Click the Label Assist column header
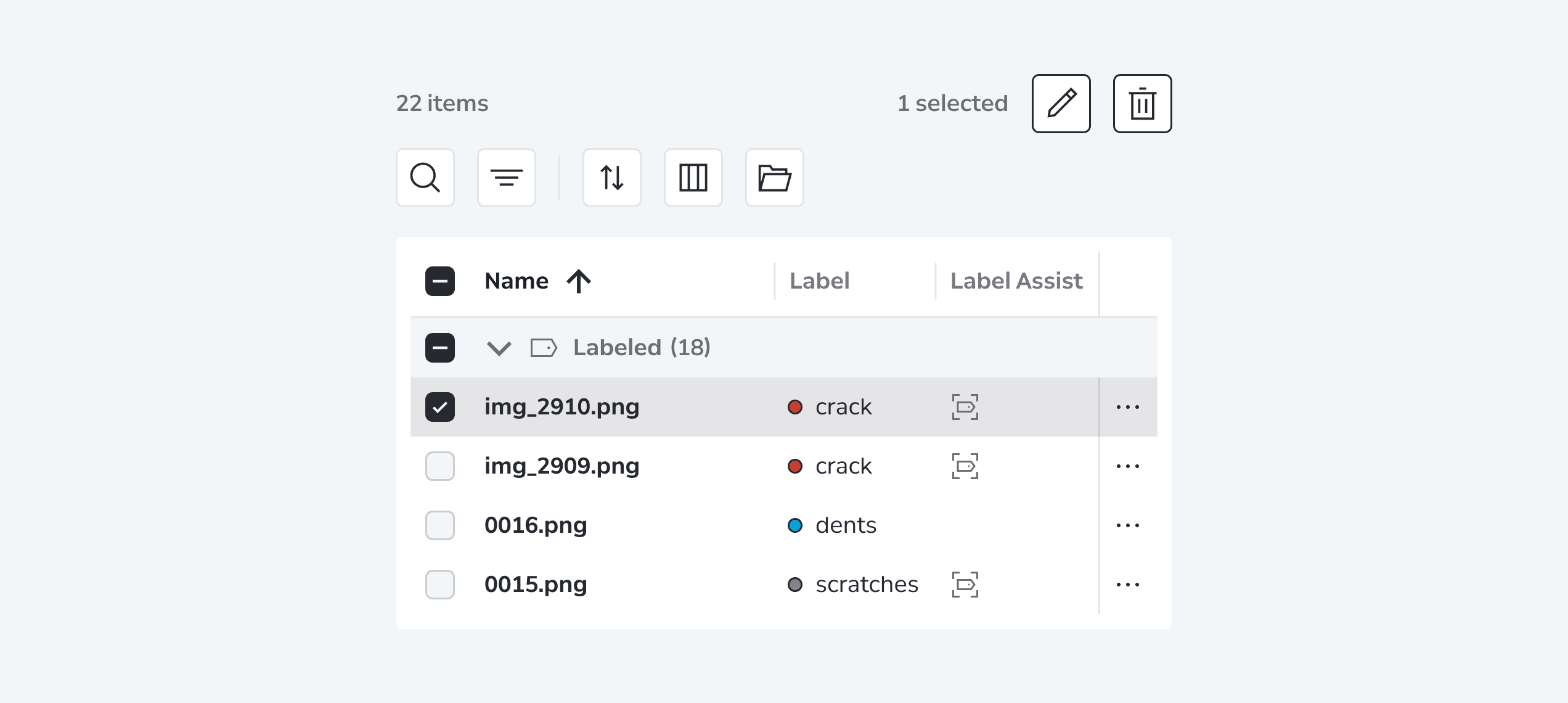The width and height of the screenshot is (1568, 703). tap(1016, 281)
